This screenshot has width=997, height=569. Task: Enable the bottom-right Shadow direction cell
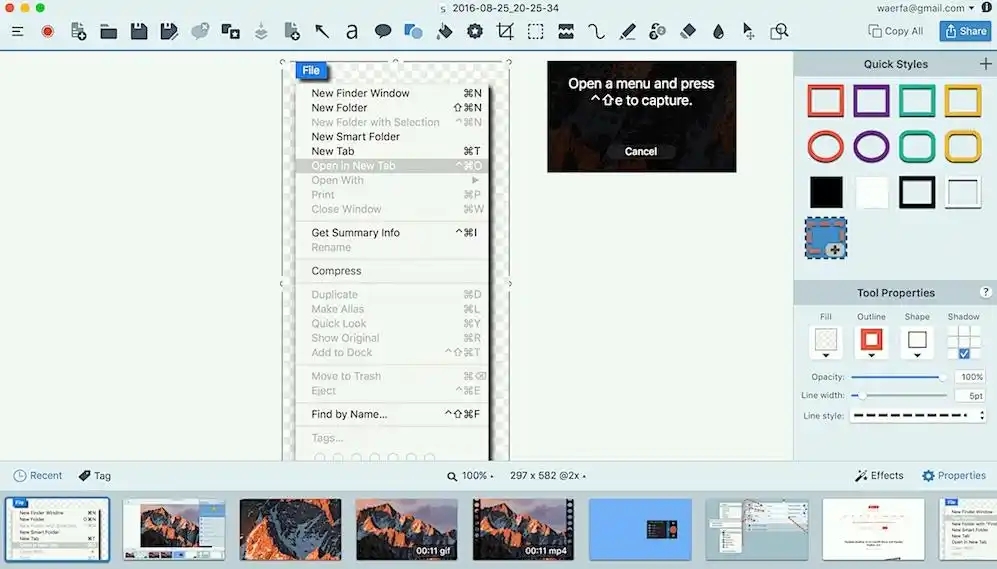coord(975,353)
